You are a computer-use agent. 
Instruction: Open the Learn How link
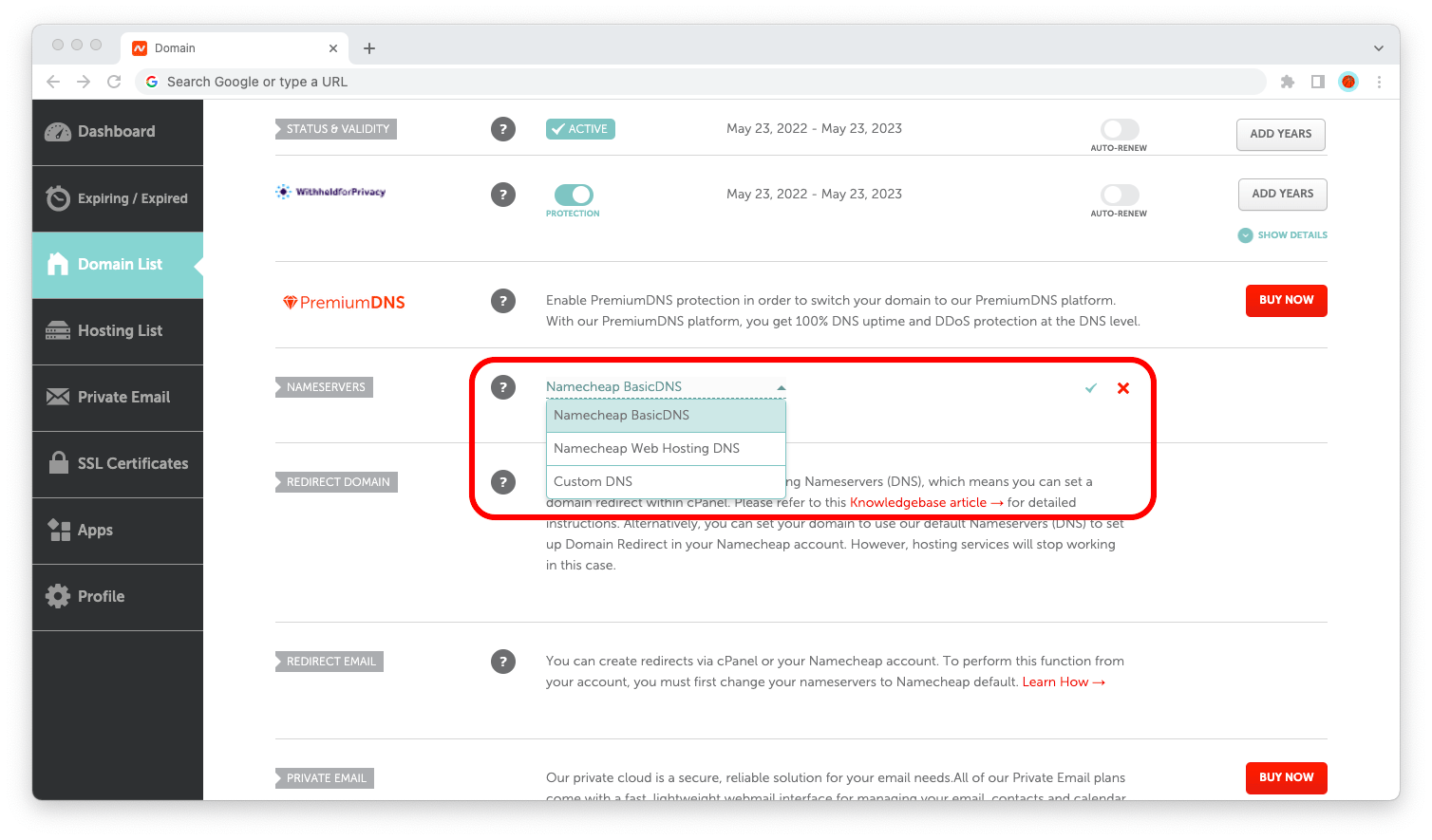point(1064,682)
